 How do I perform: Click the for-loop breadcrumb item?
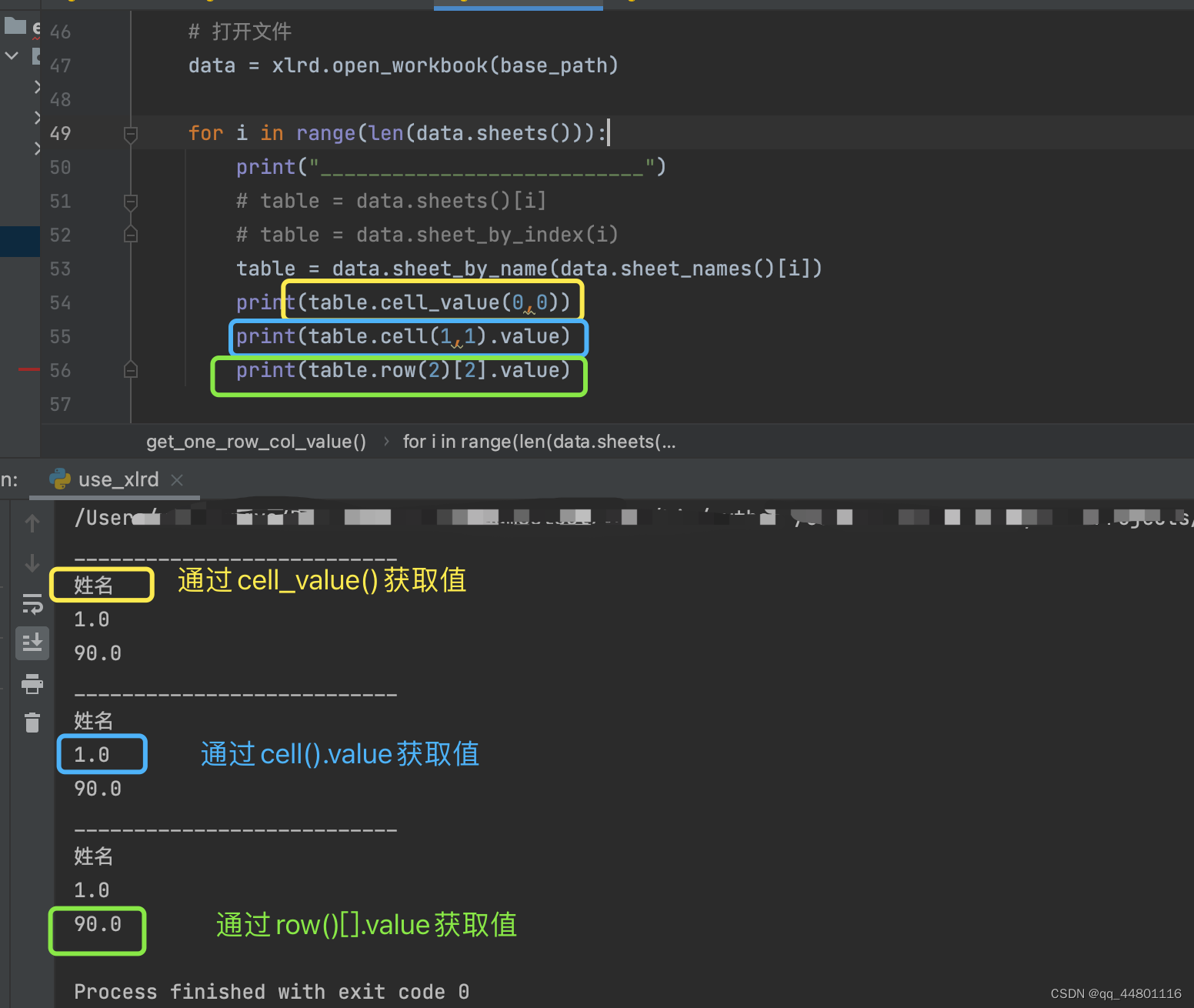[x=539, y=442]
